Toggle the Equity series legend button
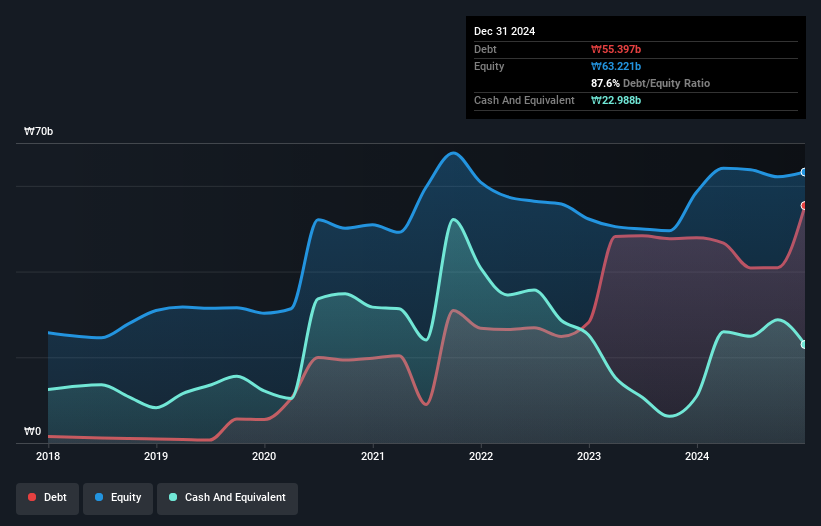The image size is (821, 526). (x=118, y=498)
